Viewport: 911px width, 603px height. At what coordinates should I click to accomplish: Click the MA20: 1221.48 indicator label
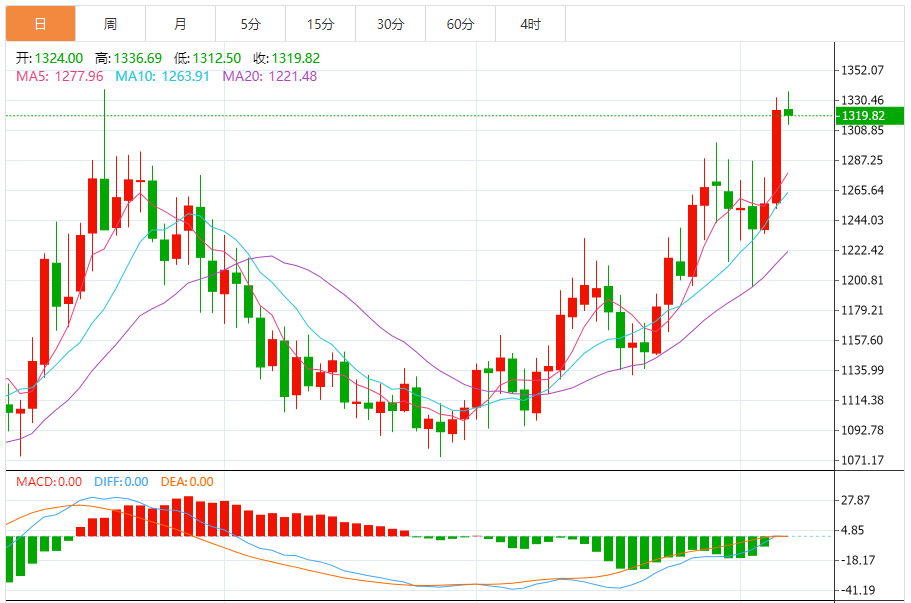click(269, 76)
